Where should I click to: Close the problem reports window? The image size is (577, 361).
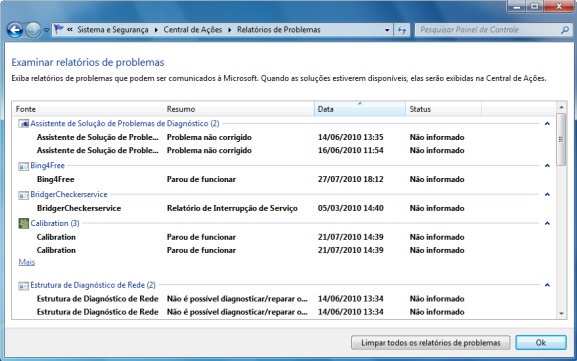[x=559, y=7]
